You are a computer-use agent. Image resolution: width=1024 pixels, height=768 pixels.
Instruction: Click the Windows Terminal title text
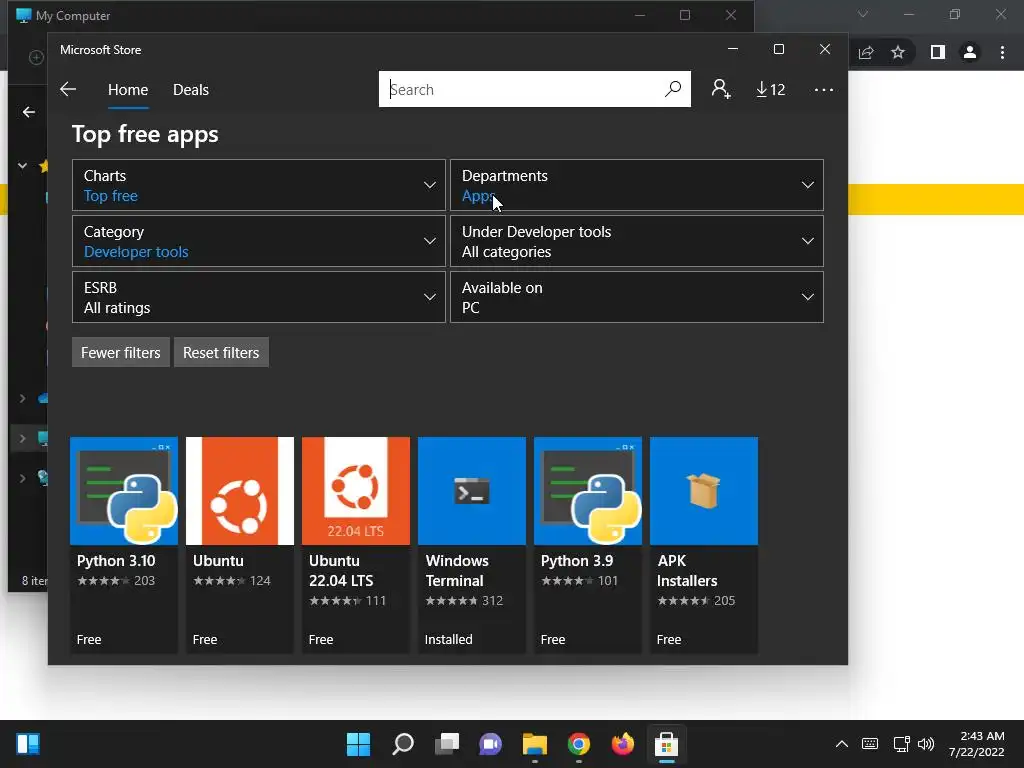[456, 571]
